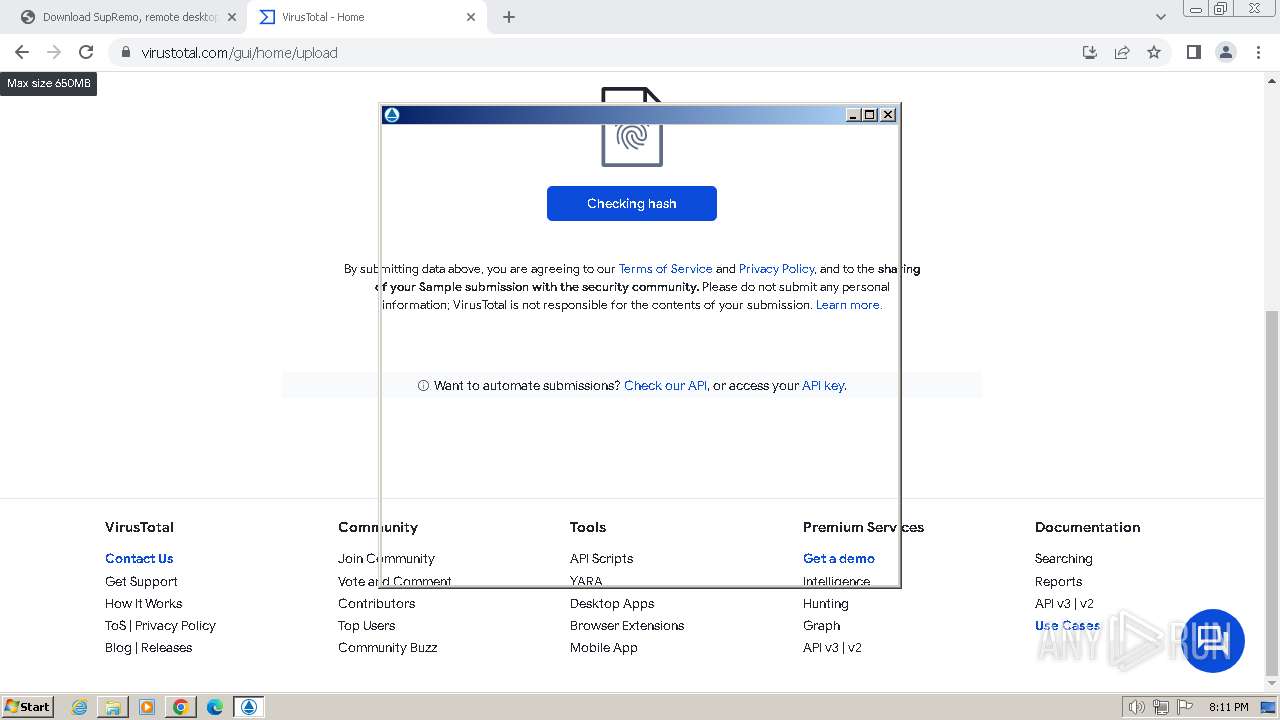Select SupRemo taskbar button
The image size is (1280, 720).
tap(249, 707)
